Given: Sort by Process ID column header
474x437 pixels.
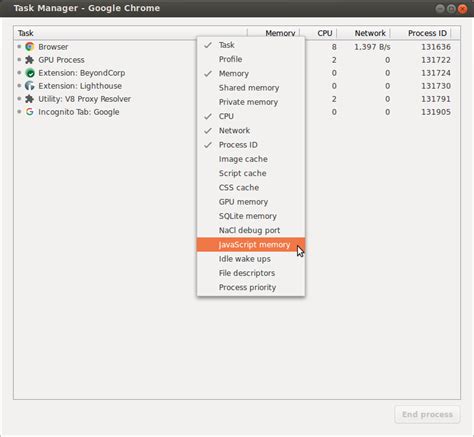Looking at the screenshot, I should point(427,33).
